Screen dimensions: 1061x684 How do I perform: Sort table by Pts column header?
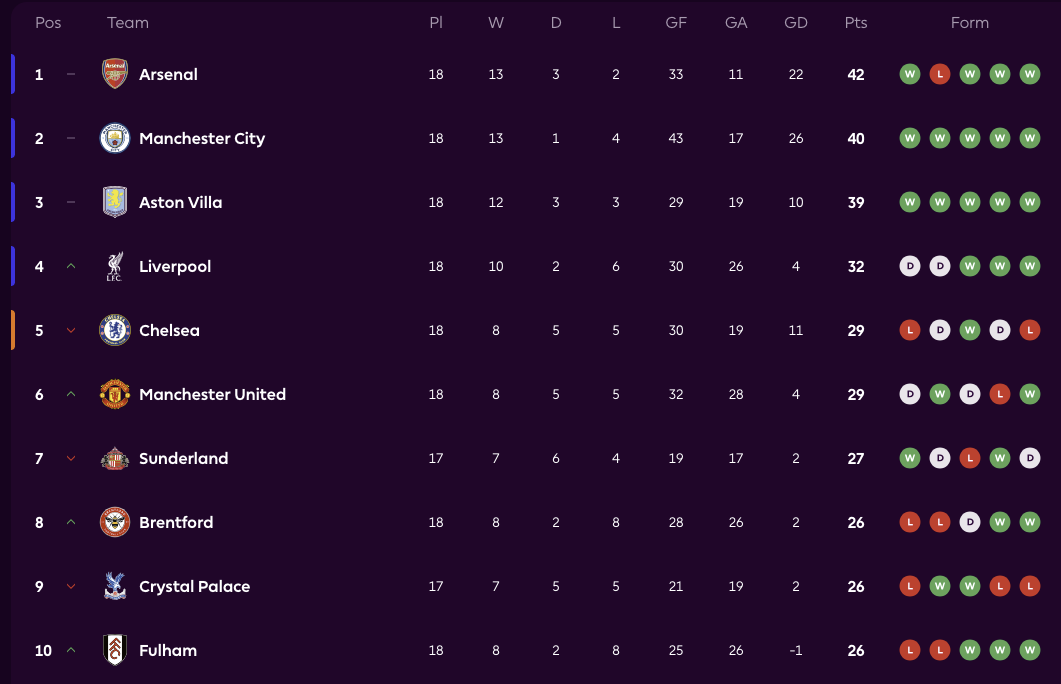click(x=855, y=22)
